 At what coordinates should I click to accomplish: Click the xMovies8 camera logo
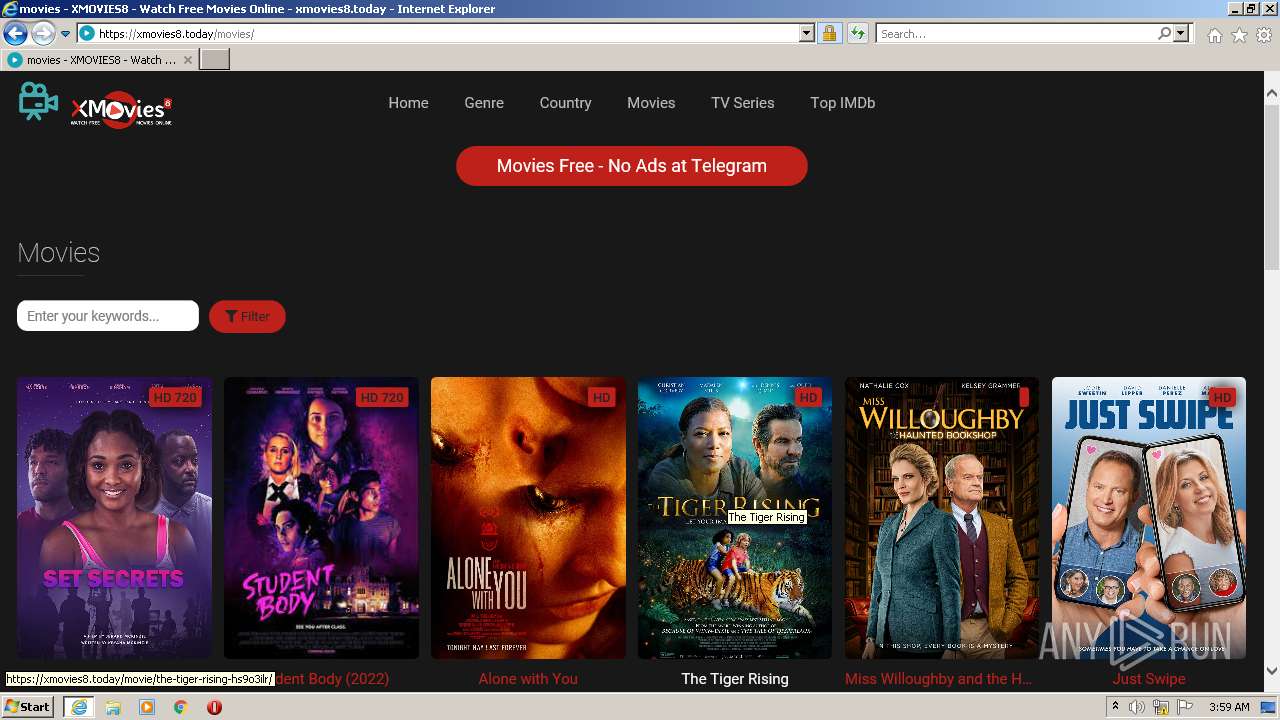point(37,101)
